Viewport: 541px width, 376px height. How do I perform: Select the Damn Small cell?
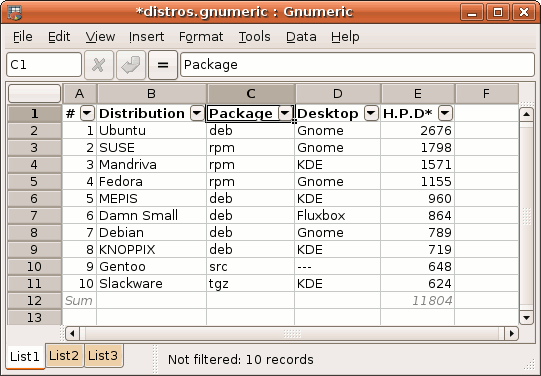coord(151,216)
